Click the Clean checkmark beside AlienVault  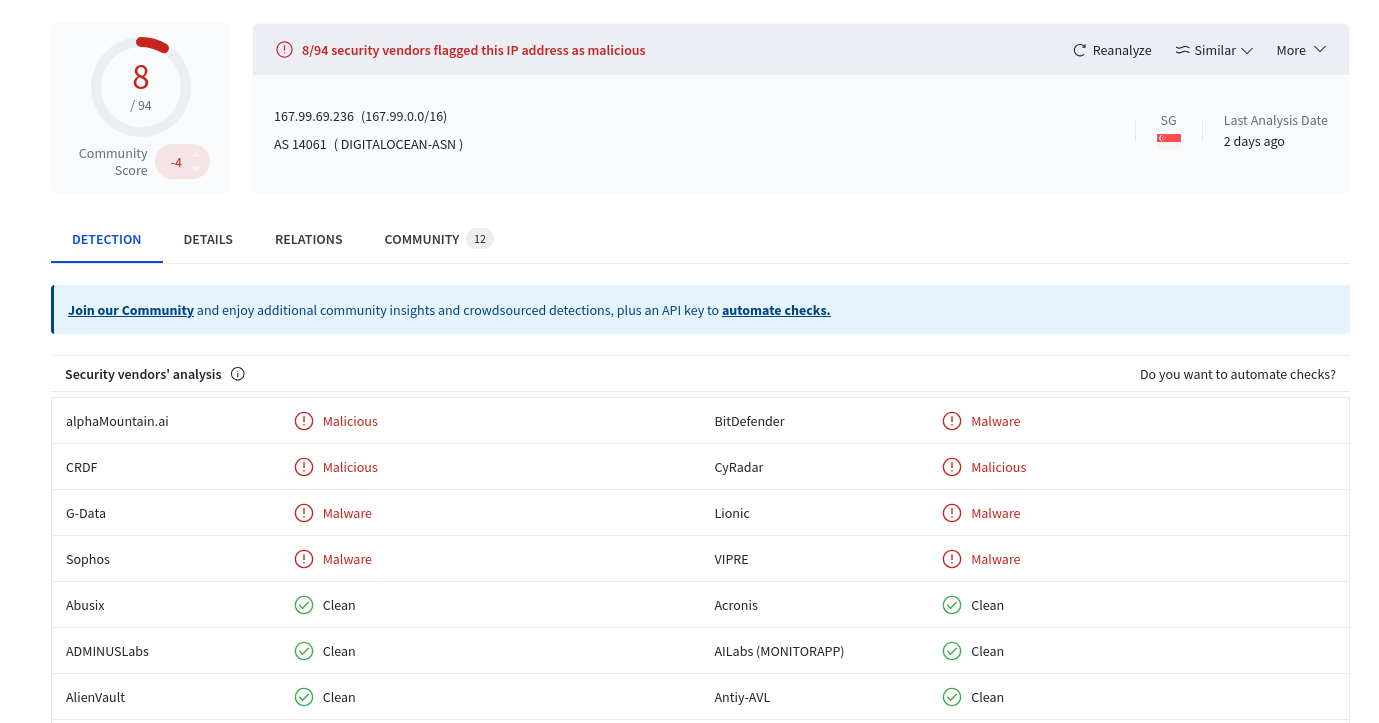[x=303, y=697]
